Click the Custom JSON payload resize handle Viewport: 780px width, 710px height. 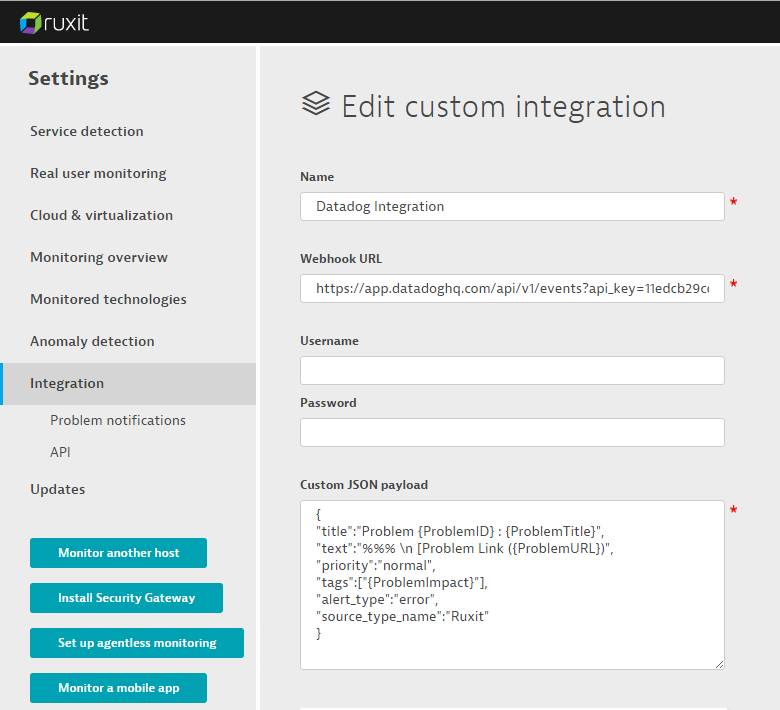pos(718,663)
